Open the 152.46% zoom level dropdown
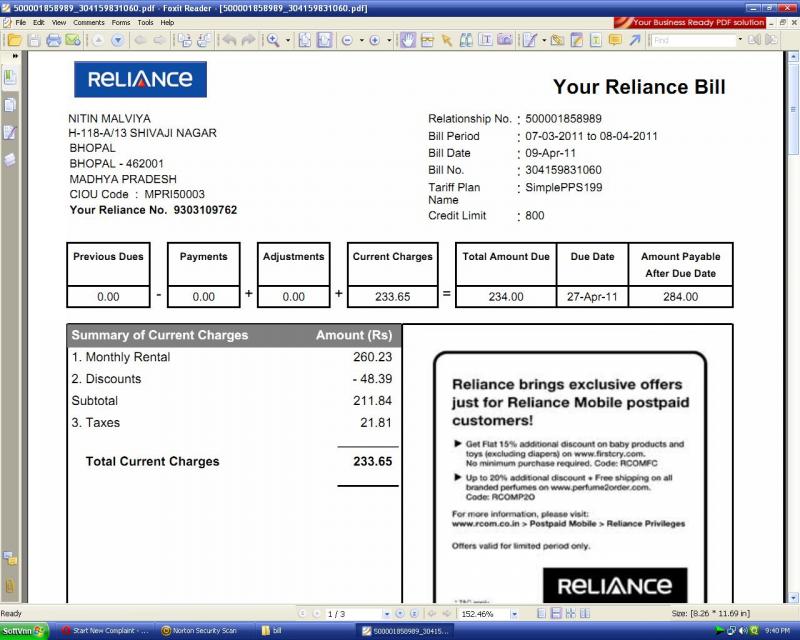This screenshot has width=800, height=640. (514, 614)
